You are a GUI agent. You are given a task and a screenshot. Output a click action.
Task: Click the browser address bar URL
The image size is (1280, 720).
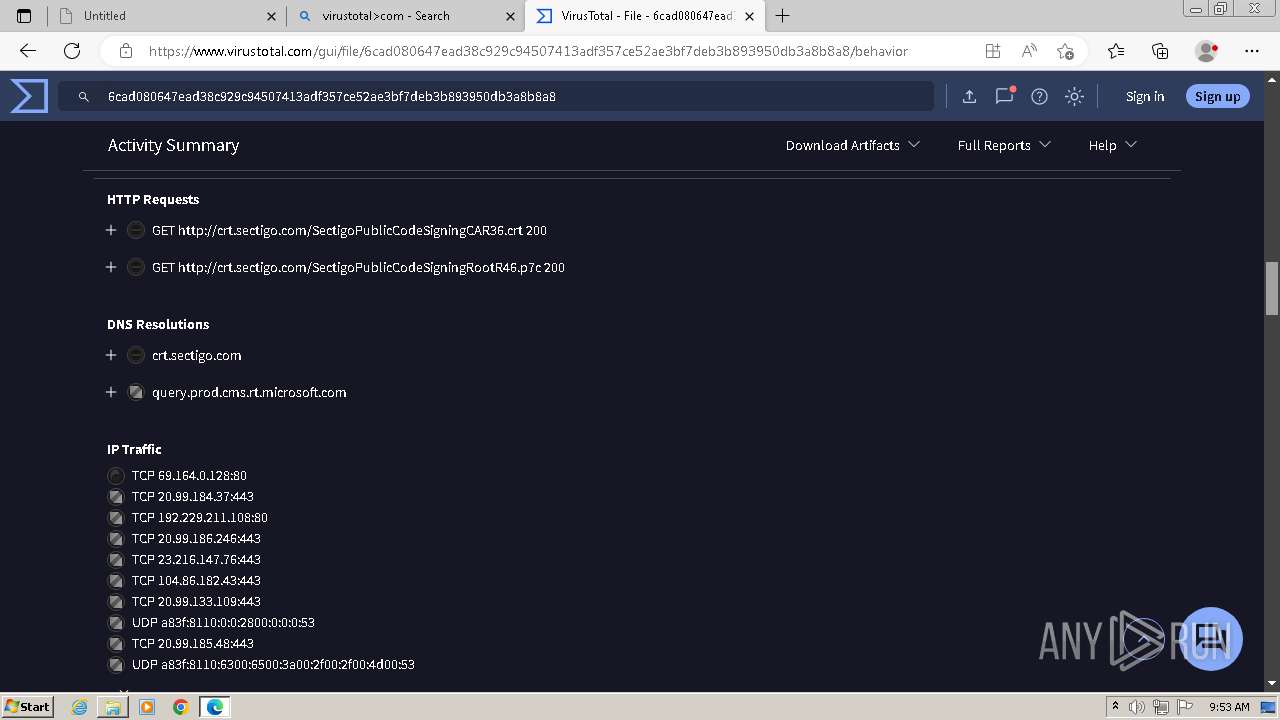click(528, 51)
